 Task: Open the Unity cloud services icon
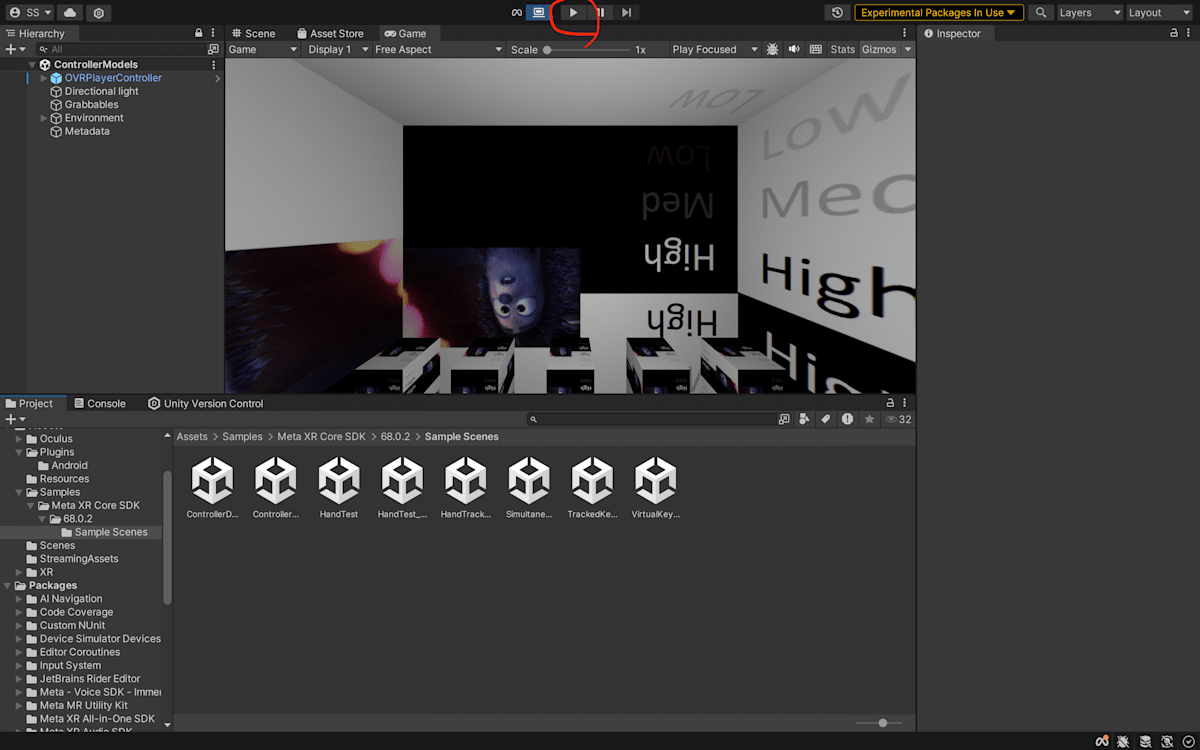click(70, 13)
